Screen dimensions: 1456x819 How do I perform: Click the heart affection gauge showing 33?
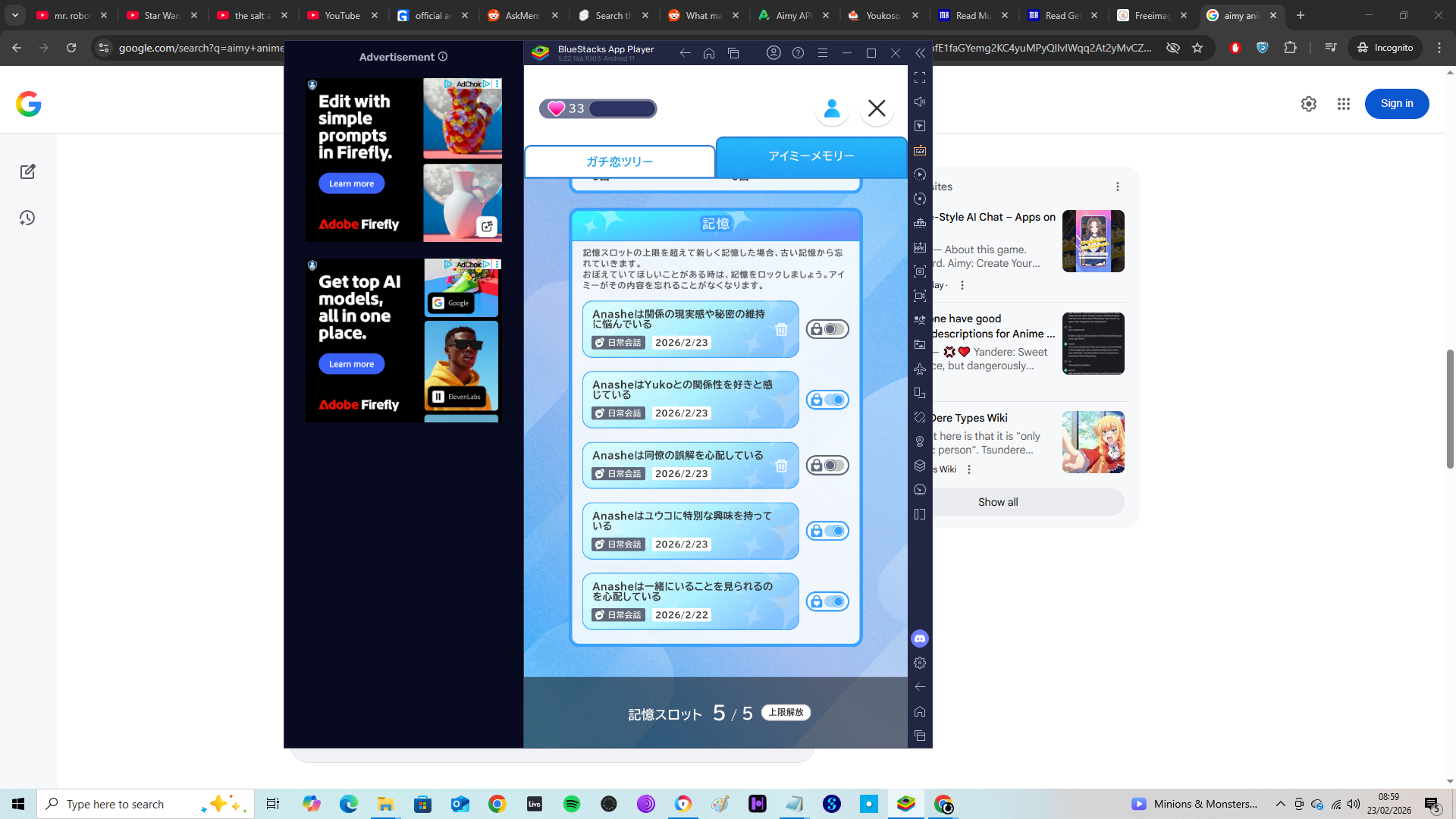[x=598, y=108]
